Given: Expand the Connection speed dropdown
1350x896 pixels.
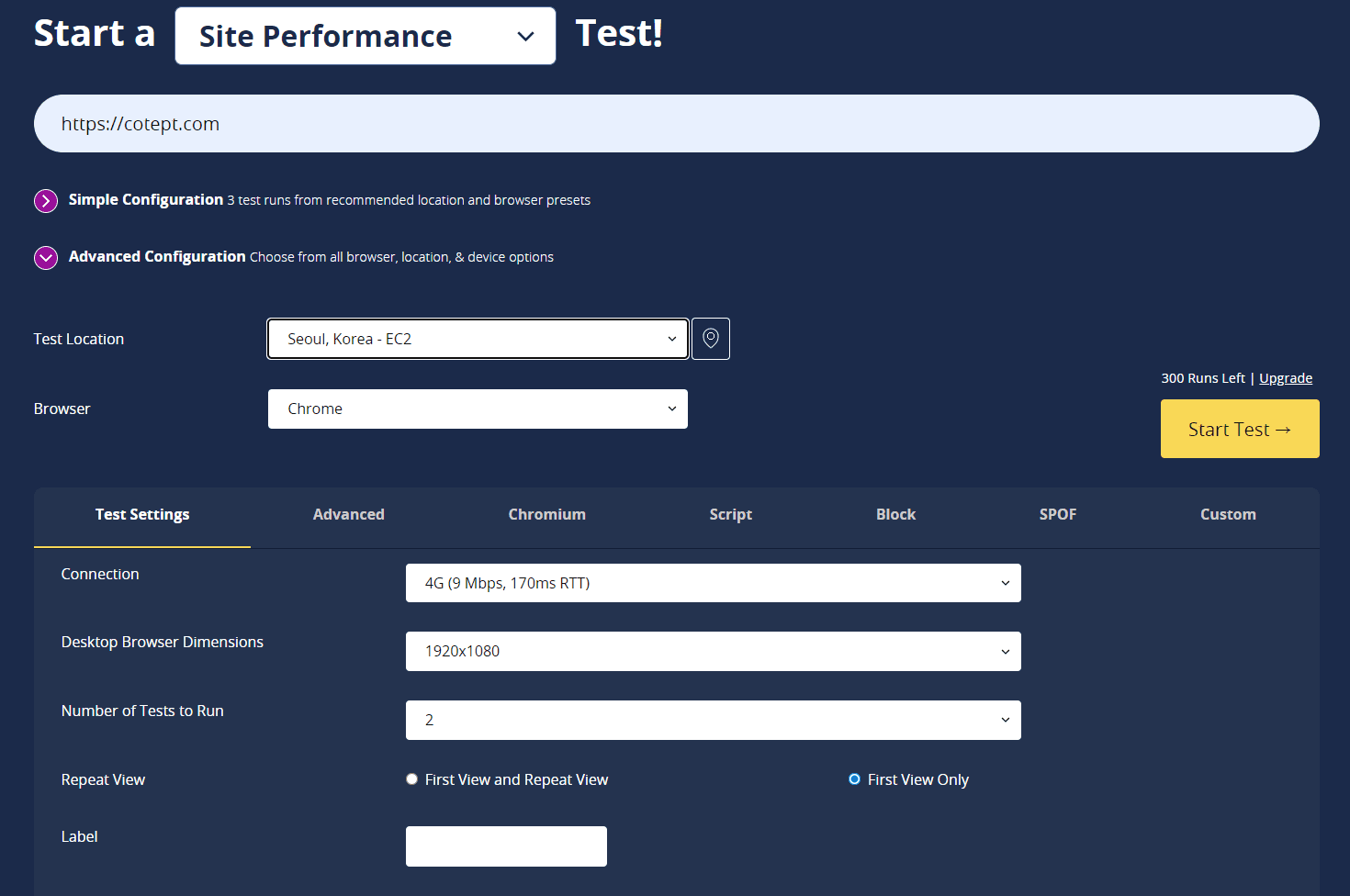Looking at the screenshot, I should pyautogui.click(x=713, y=583).
